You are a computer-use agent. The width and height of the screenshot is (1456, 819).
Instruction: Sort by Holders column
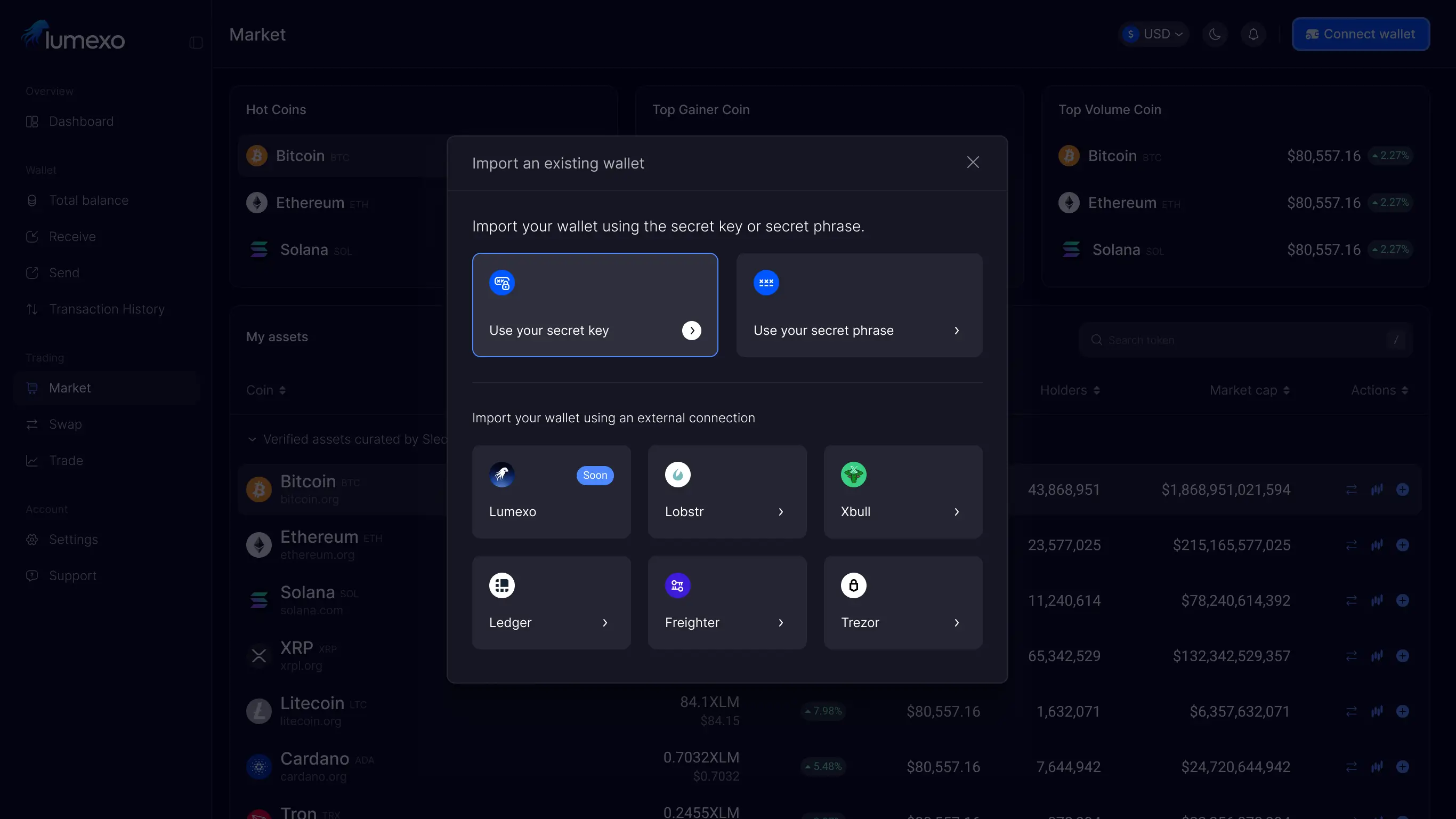(1070, 390)
